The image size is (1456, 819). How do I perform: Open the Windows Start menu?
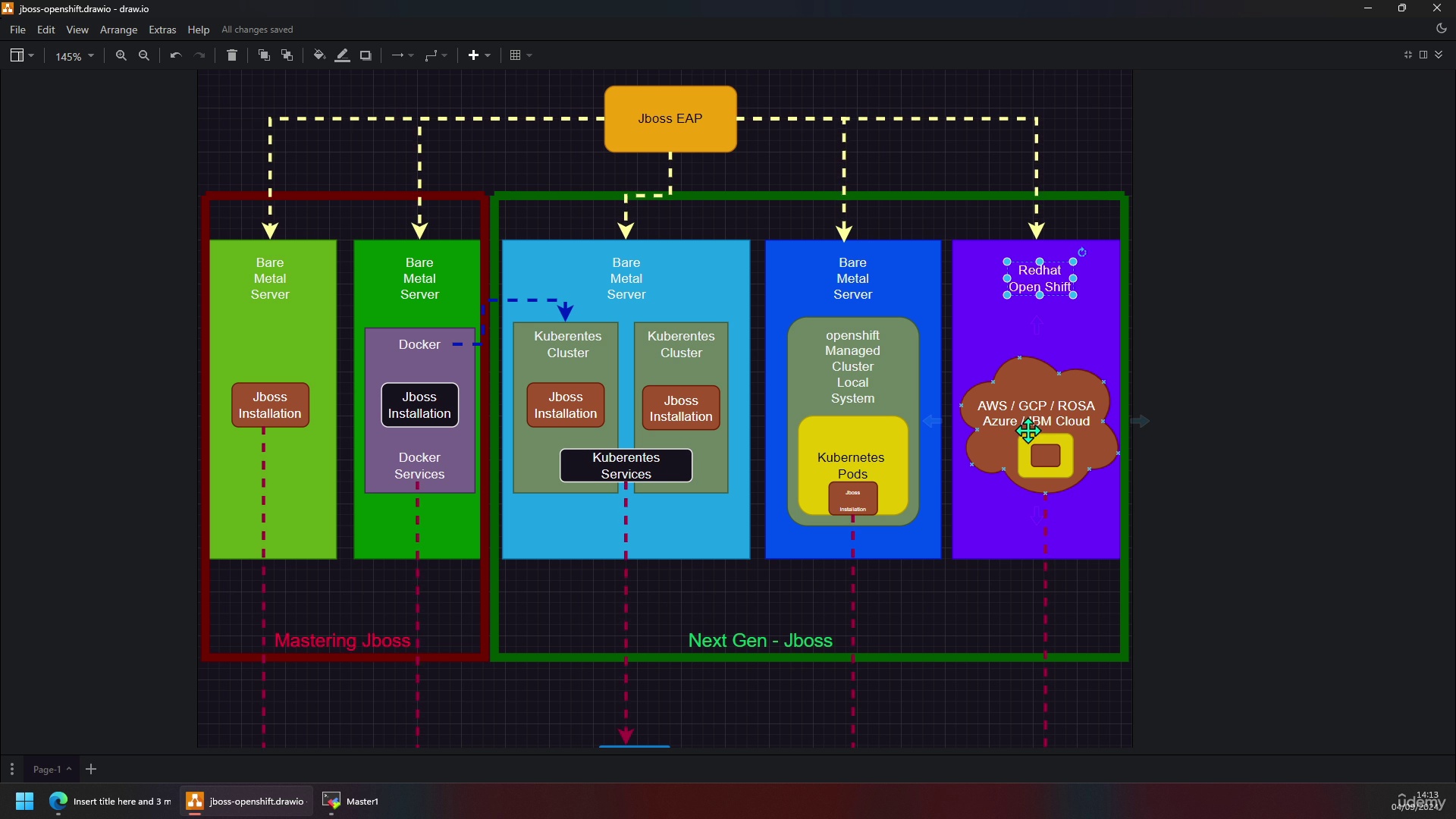(24, 801)
